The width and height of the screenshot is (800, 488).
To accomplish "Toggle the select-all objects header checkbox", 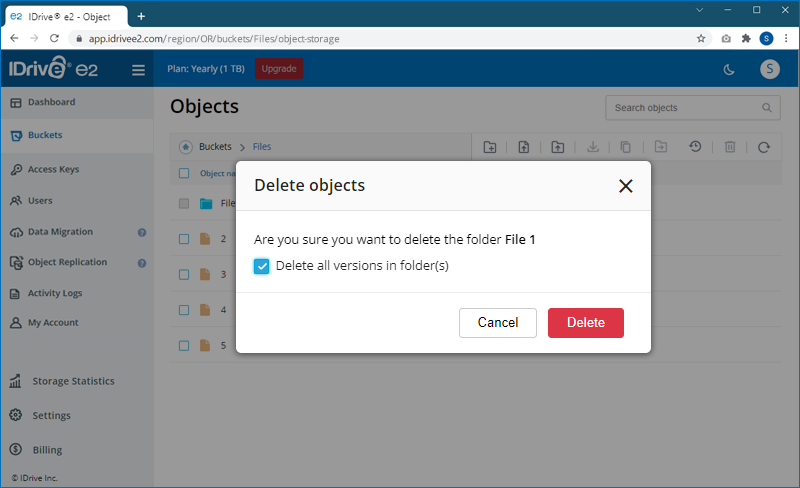I will click(x=184, y=173).
